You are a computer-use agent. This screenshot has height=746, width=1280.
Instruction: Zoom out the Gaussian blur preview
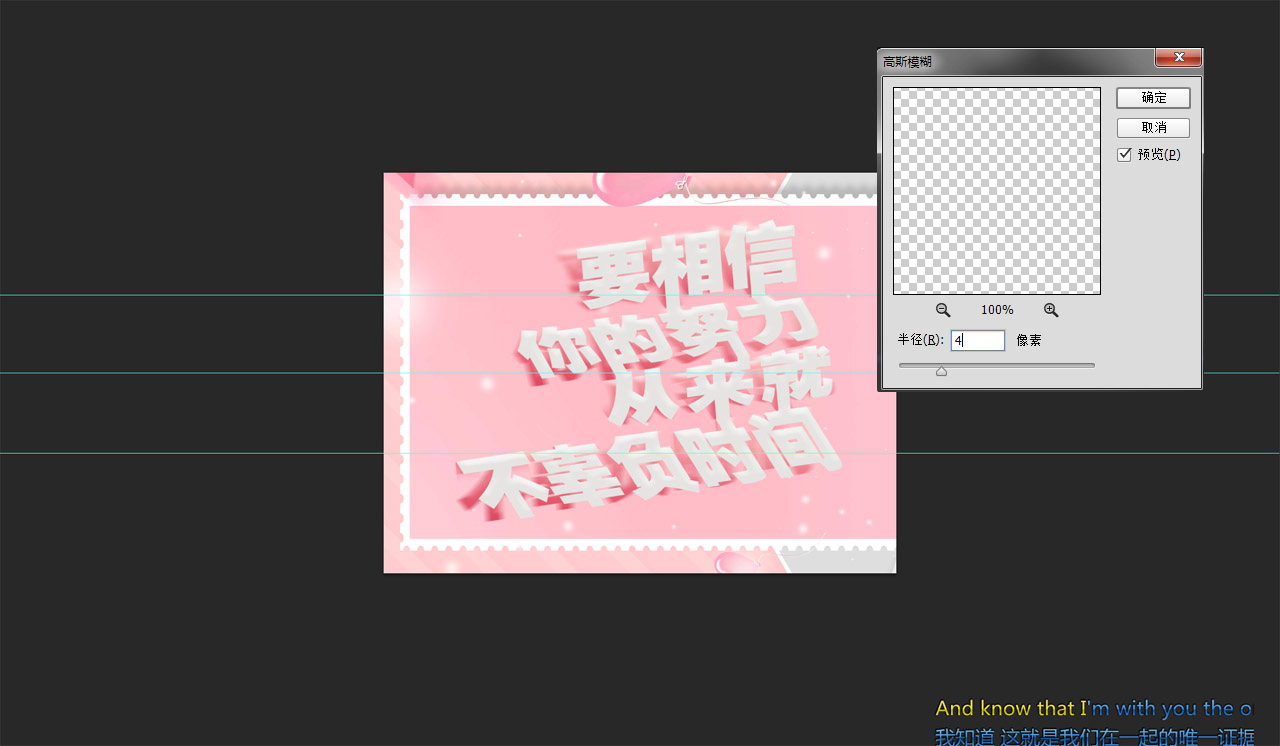point(943,310)
